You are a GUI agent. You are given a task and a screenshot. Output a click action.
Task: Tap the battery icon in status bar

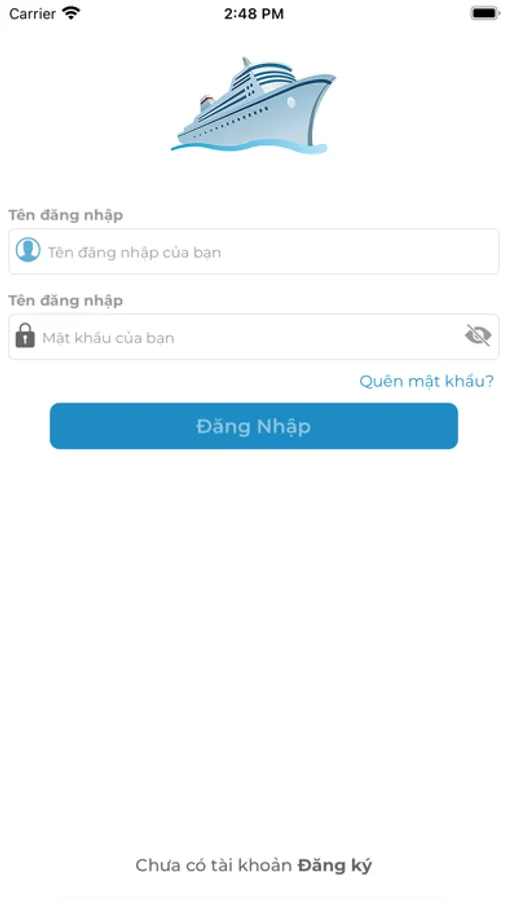[x=485, y=13]
